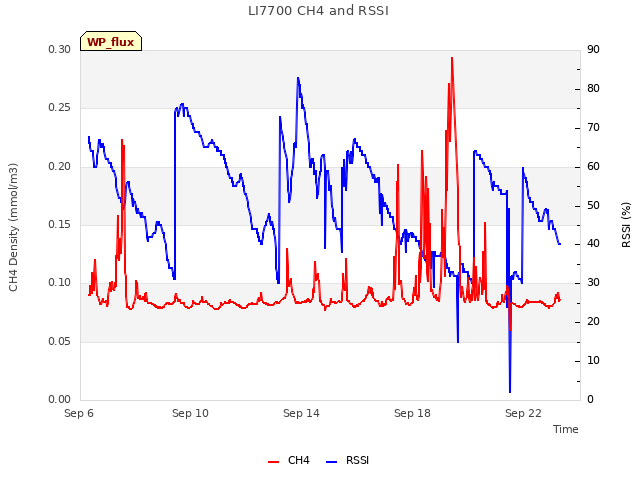Image resolution: width=640 pixels, height=480 pixels.
Task: Click the 40 right axis tick label
Action: pyautogui.click(x=593, y=244)
